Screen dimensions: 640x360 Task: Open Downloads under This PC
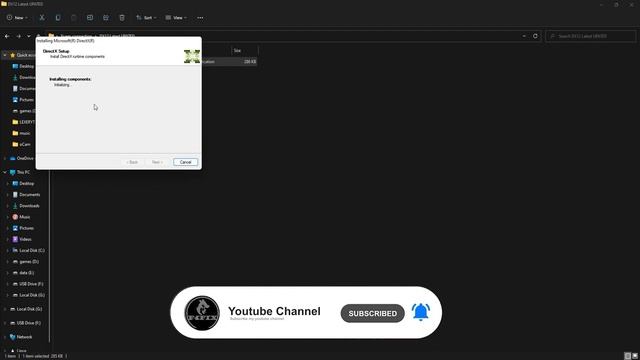tap(26, 206)
